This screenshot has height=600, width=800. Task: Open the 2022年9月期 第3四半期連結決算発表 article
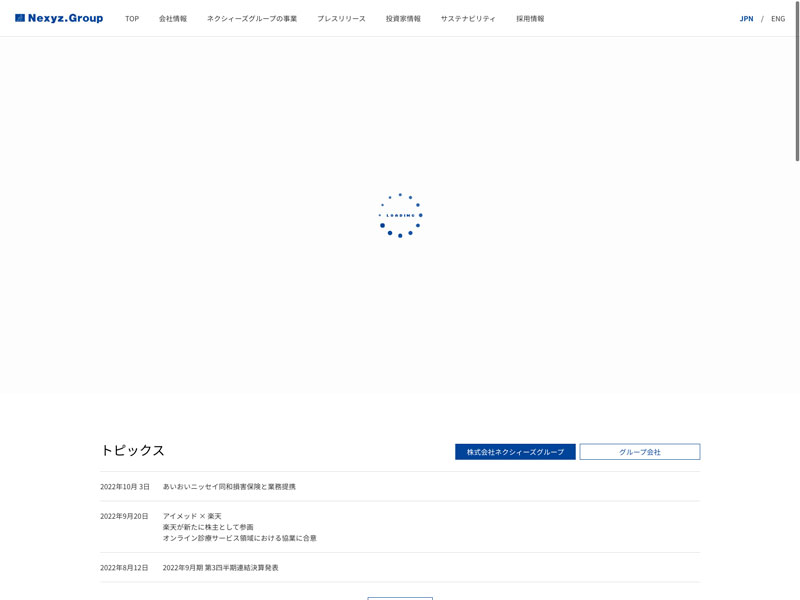click(x=221, y=568)
